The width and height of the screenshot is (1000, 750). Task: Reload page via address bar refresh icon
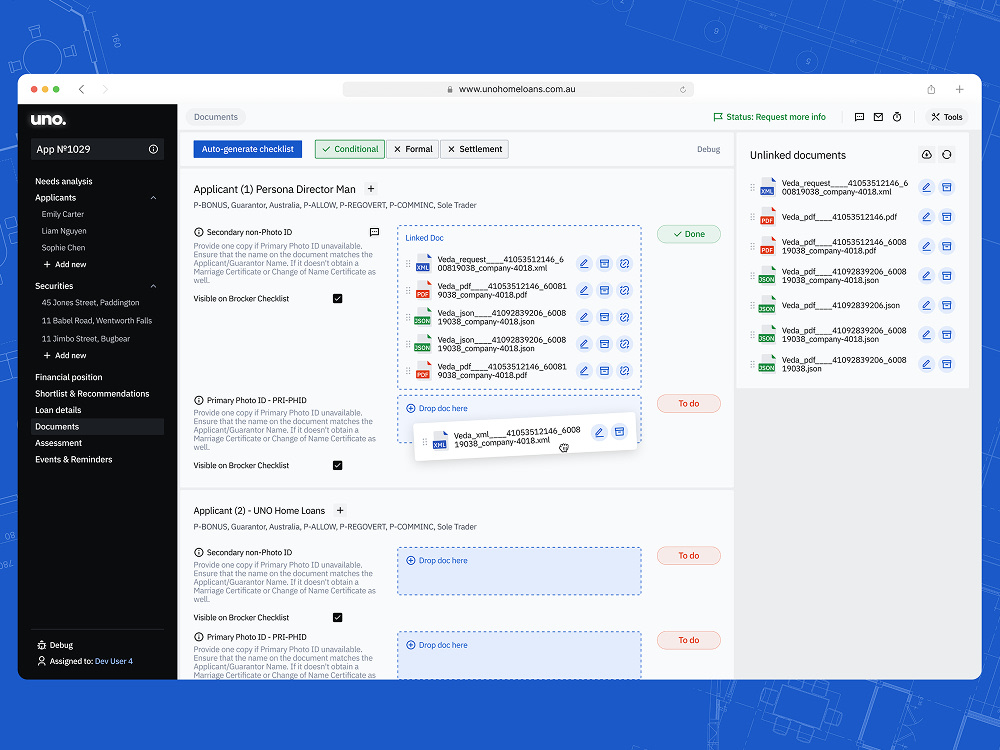pyautogui.click(x=682, y=89)
